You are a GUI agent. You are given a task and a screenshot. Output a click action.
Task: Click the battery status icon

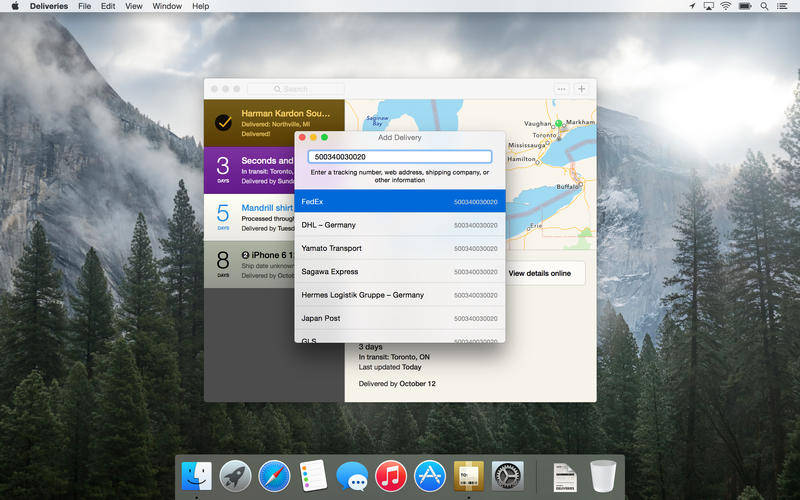point(745,6)
